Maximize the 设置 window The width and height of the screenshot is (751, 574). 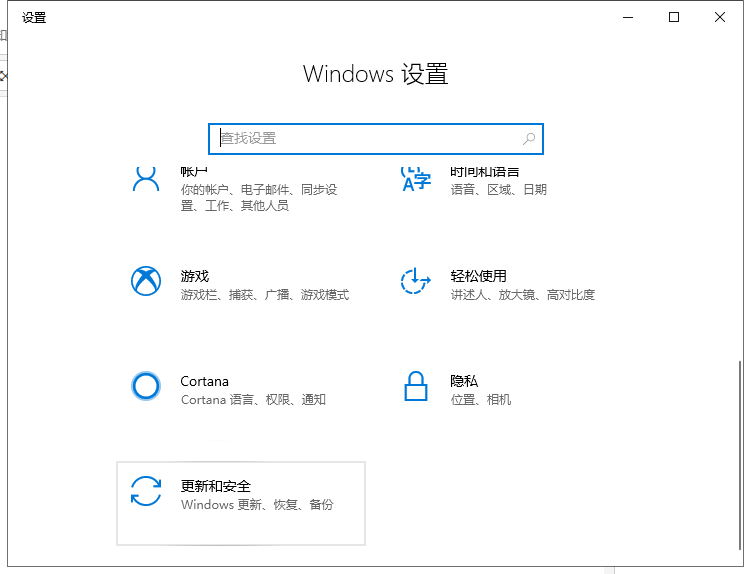(674, 17)
